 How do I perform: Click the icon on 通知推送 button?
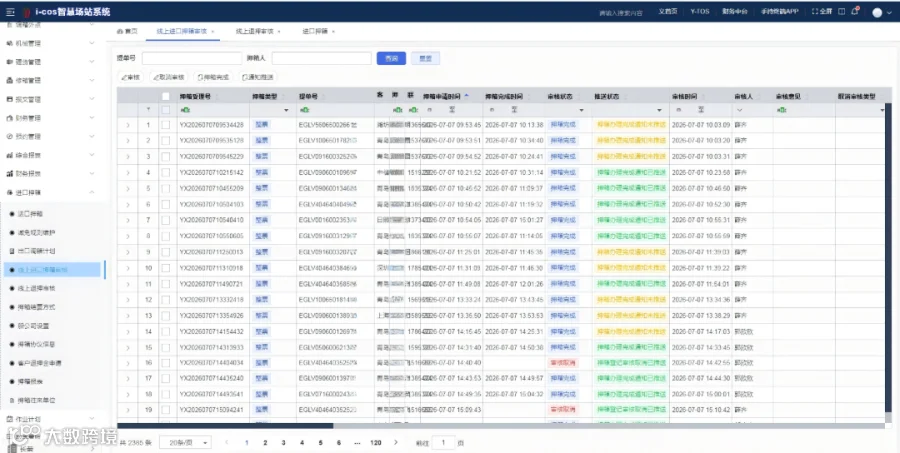coord(245,77)
